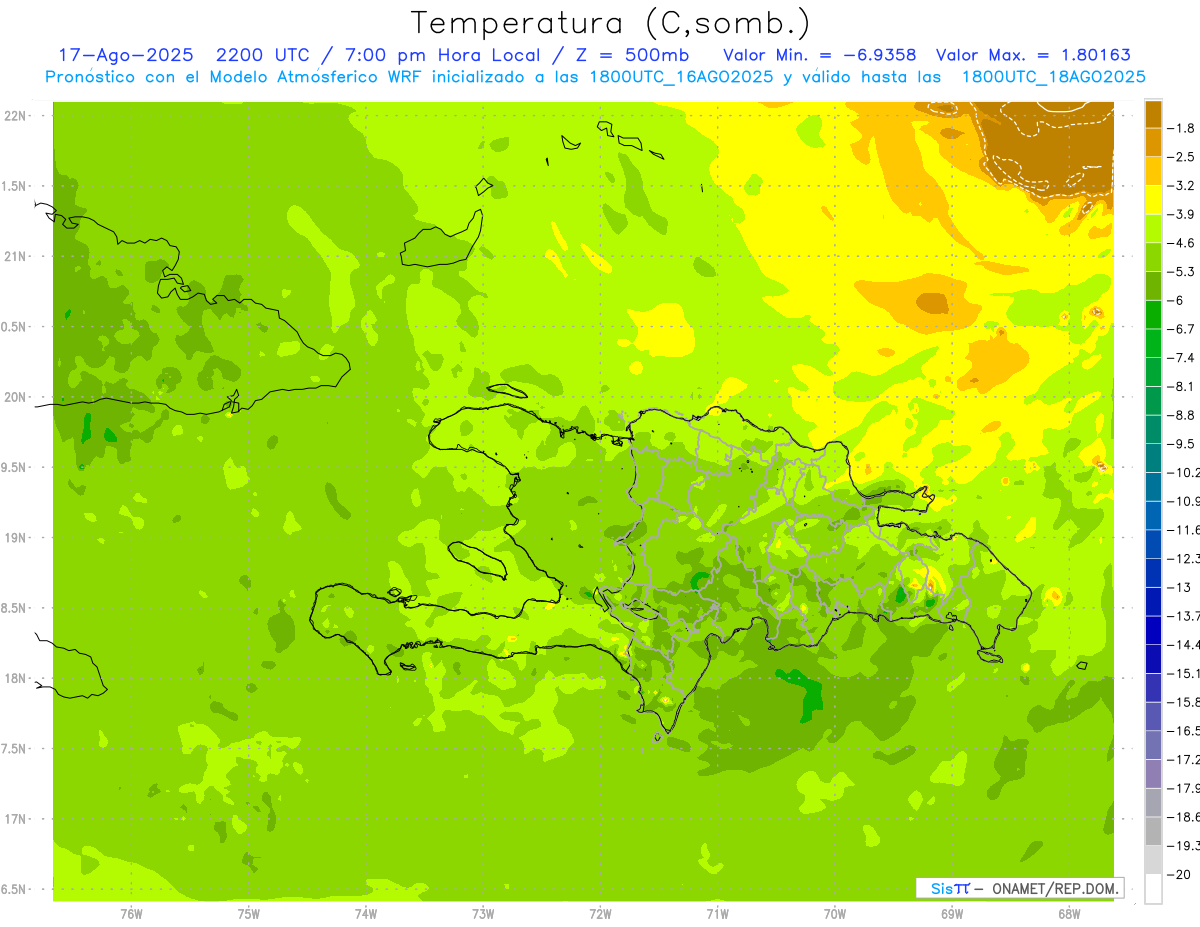Pick the yellow swatch between -3.2 and -3.9
This screenshot has height=927, width=1200.
click(x=1153, y=200)
